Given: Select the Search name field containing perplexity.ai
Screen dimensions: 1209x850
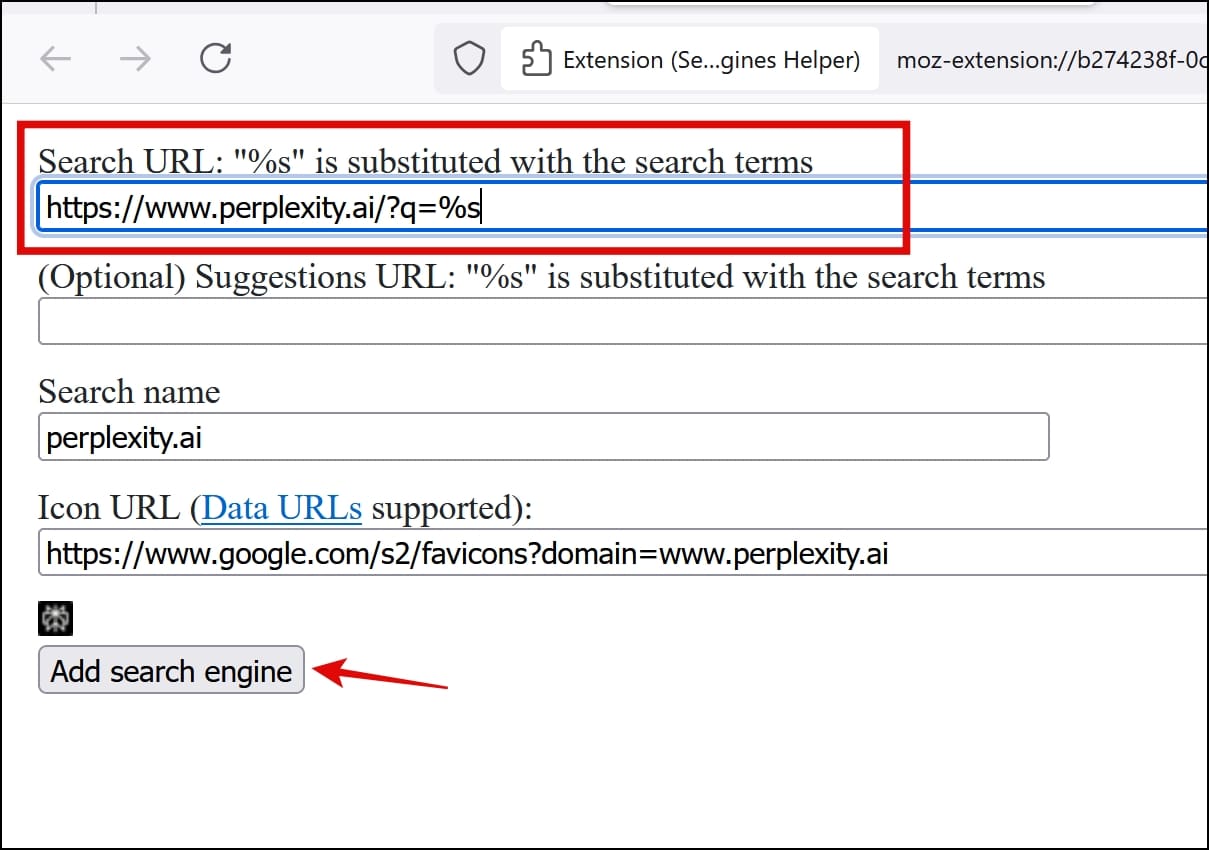Looking at the screenshot, I should (544, 437).
